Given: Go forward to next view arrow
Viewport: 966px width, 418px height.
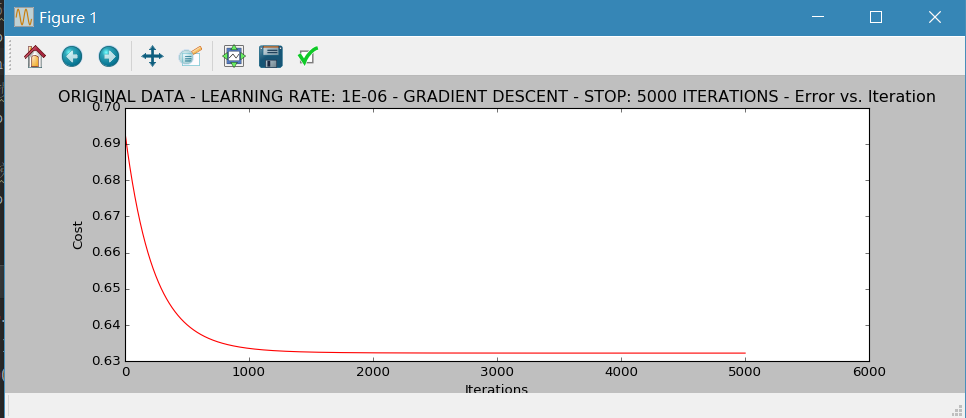Looking at the screenshot, I should [x=109, y=57].
